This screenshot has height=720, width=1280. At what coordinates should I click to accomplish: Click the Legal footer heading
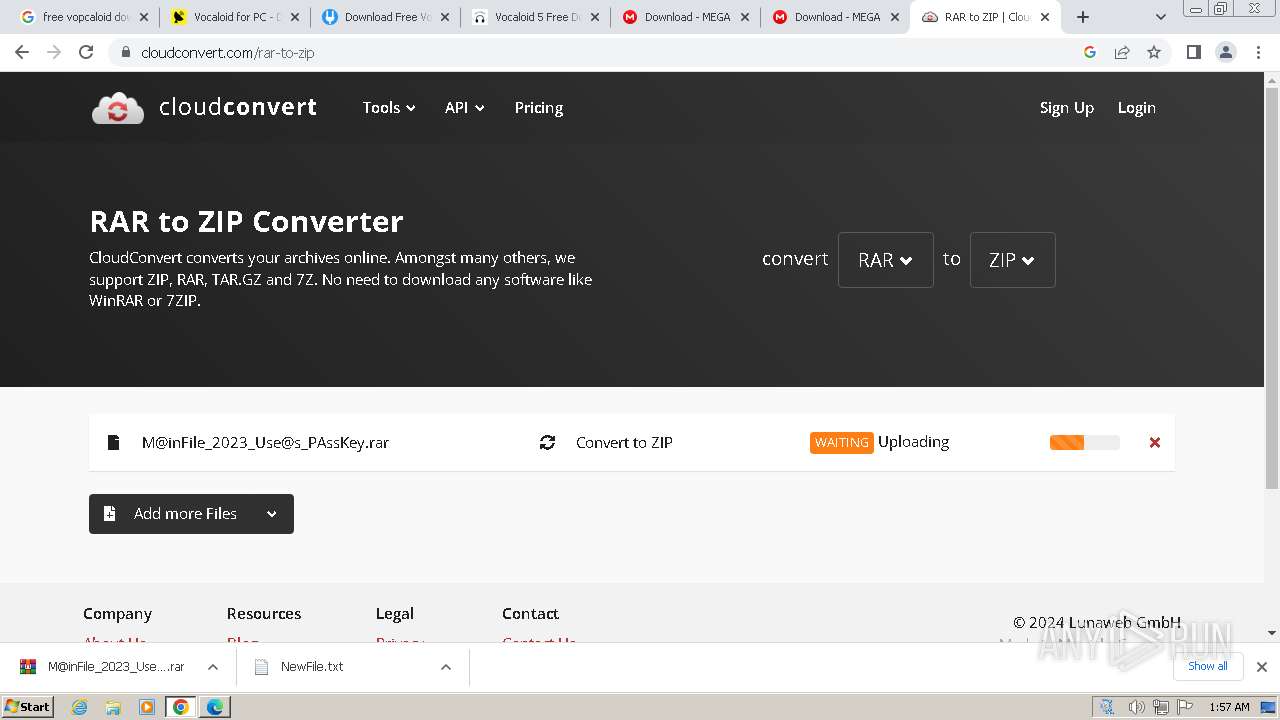[395, 614]
